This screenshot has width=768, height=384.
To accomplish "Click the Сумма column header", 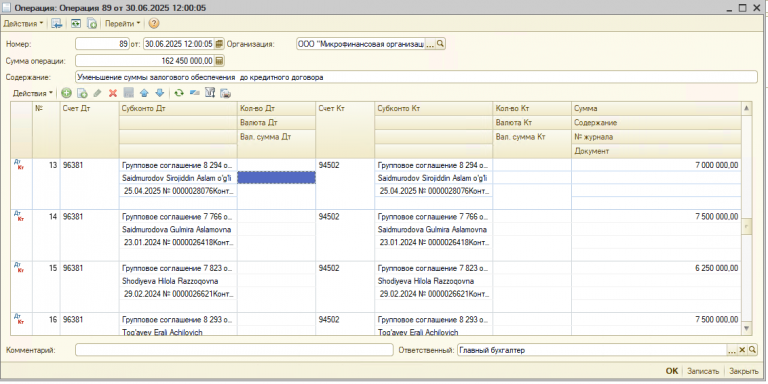I will tap(656, 109).
